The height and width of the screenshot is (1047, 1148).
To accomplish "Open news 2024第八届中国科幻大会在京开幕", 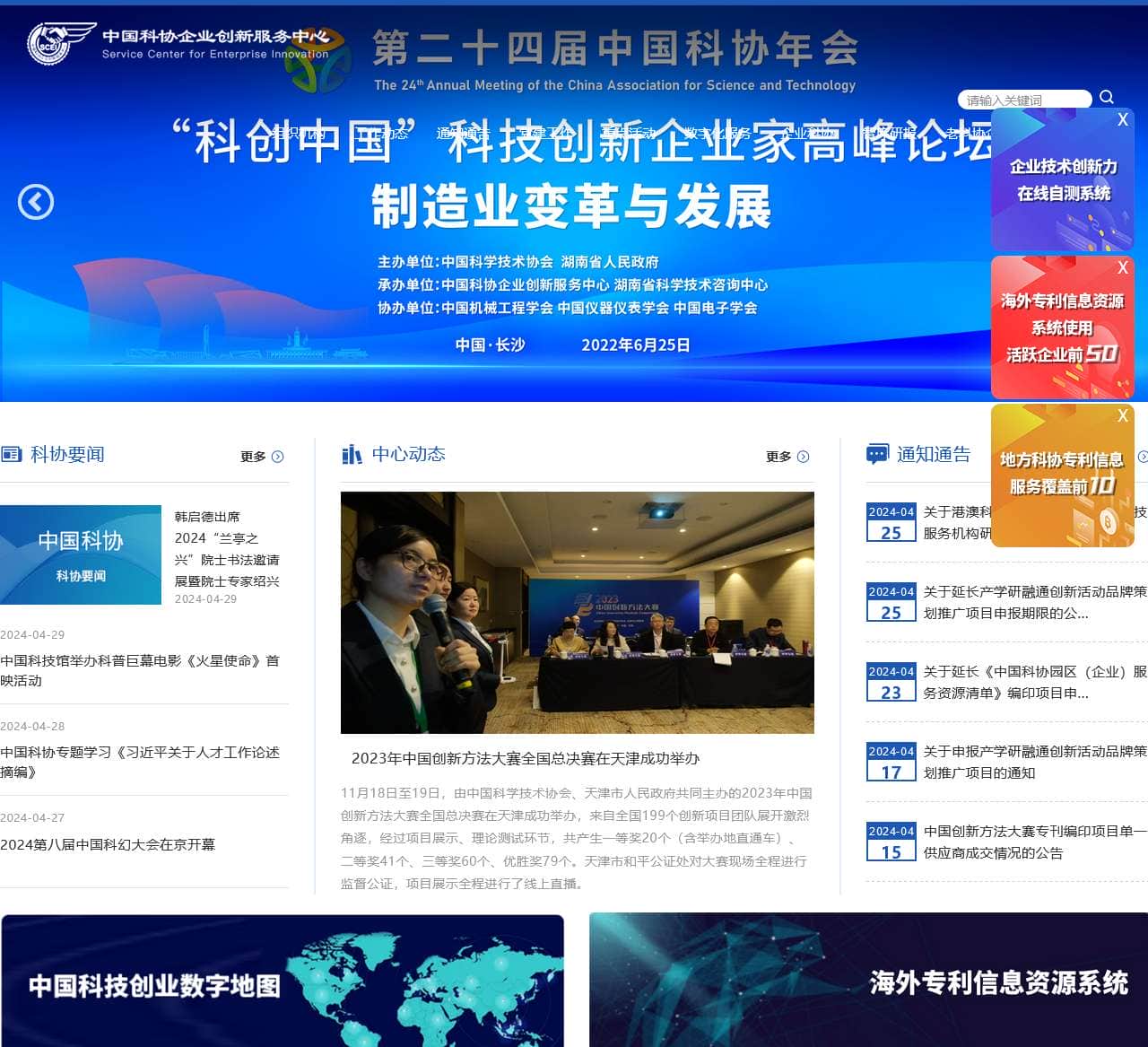I will pos(108,844).
